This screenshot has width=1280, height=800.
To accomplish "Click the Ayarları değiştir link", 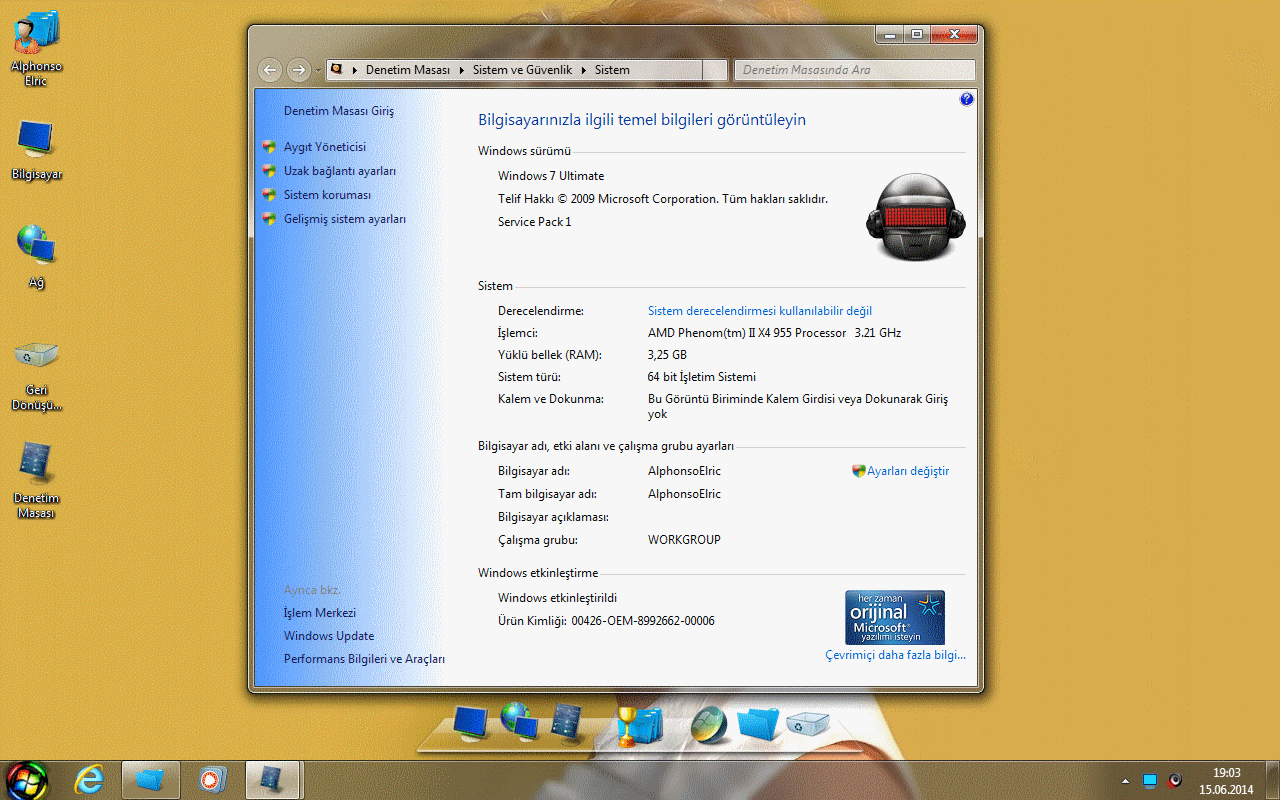I will [907, 471].
